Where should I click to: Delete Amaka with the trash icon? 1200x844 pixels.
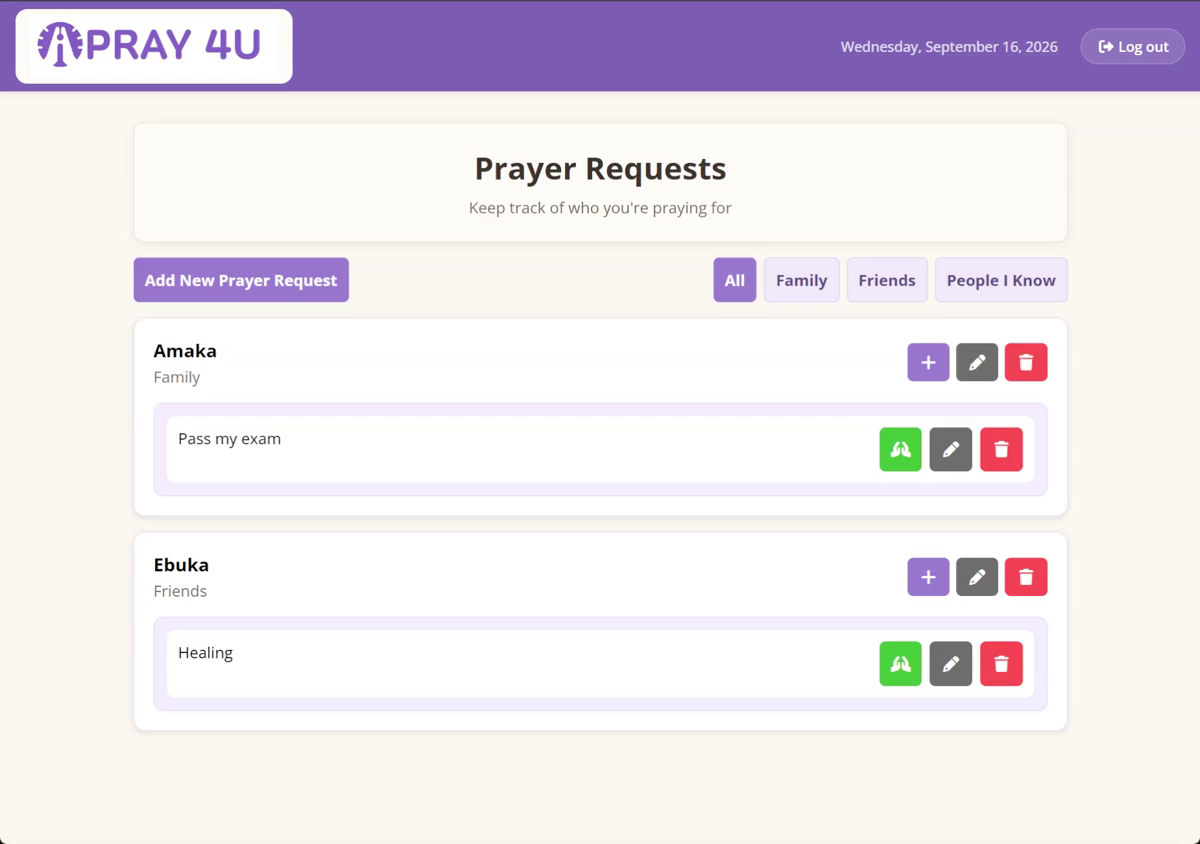pyautogui.click(x=1026, y=362)
